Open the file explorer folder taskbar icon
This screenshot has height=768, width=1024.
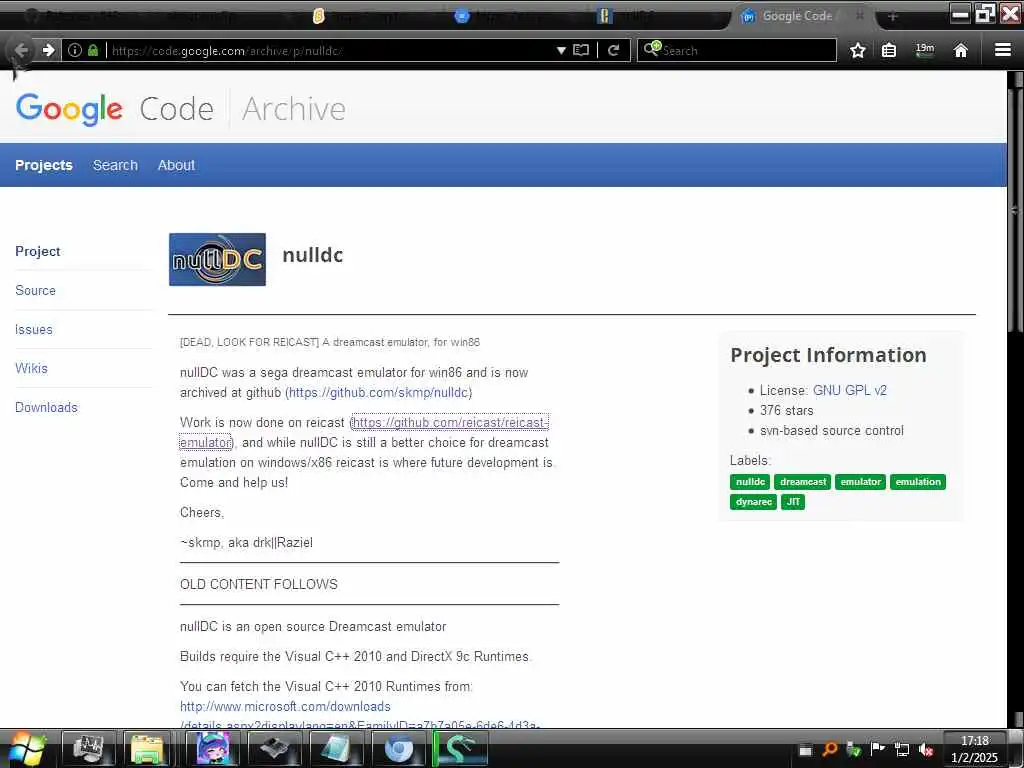[148, 748]
